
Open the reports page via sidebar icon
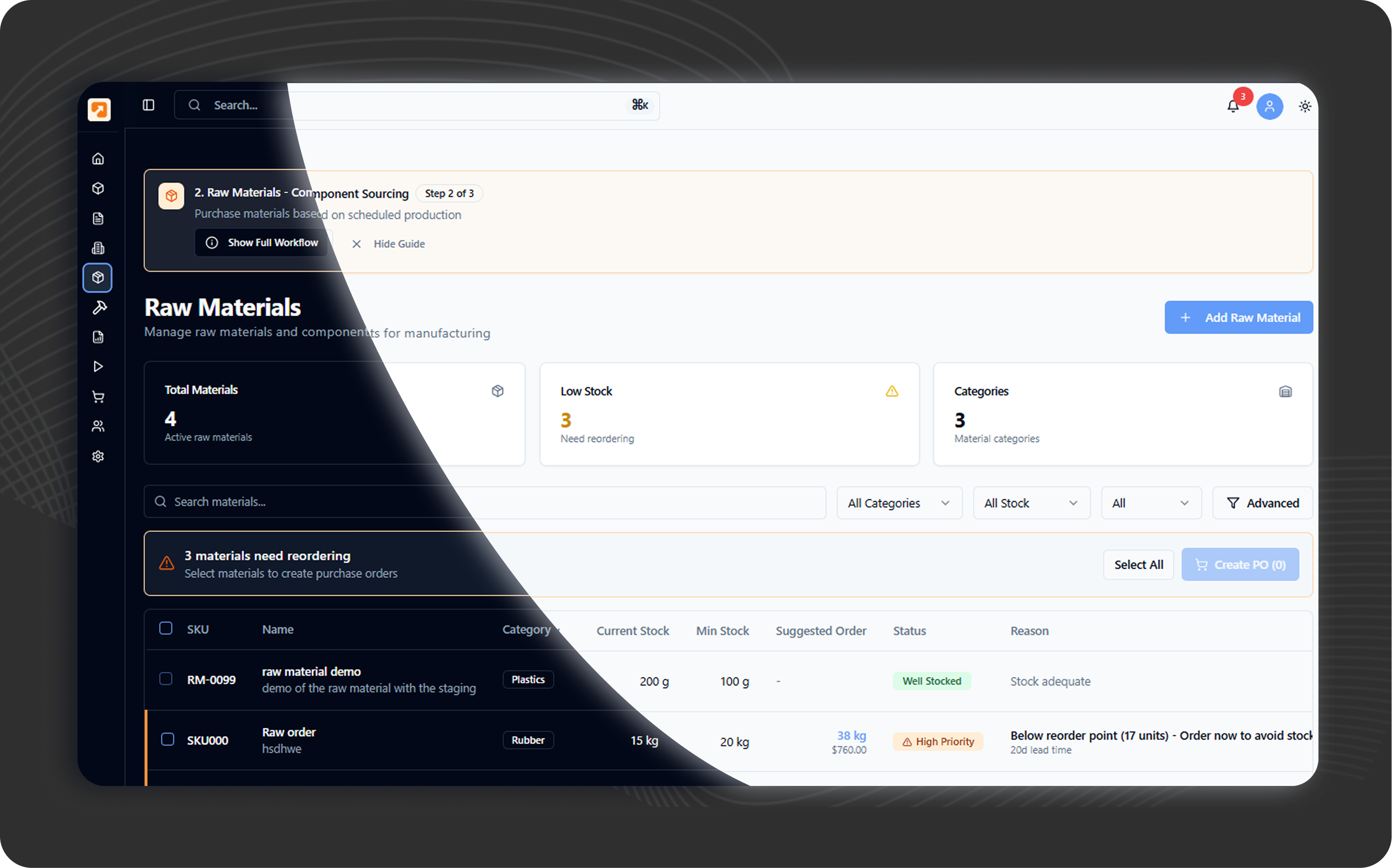coord(98,337)
